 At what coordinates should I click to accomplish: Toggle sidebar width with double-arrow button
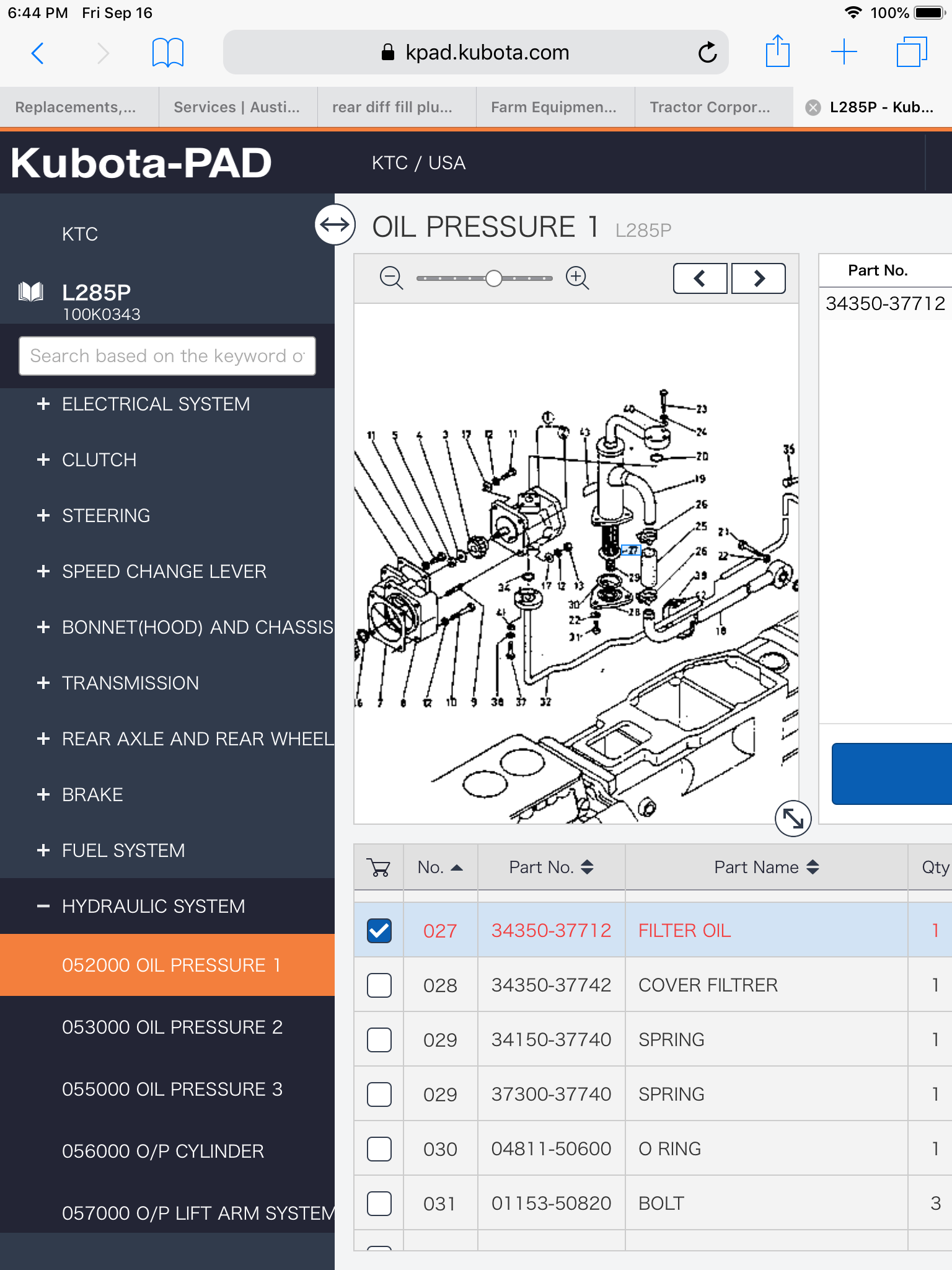pos(335,224)
